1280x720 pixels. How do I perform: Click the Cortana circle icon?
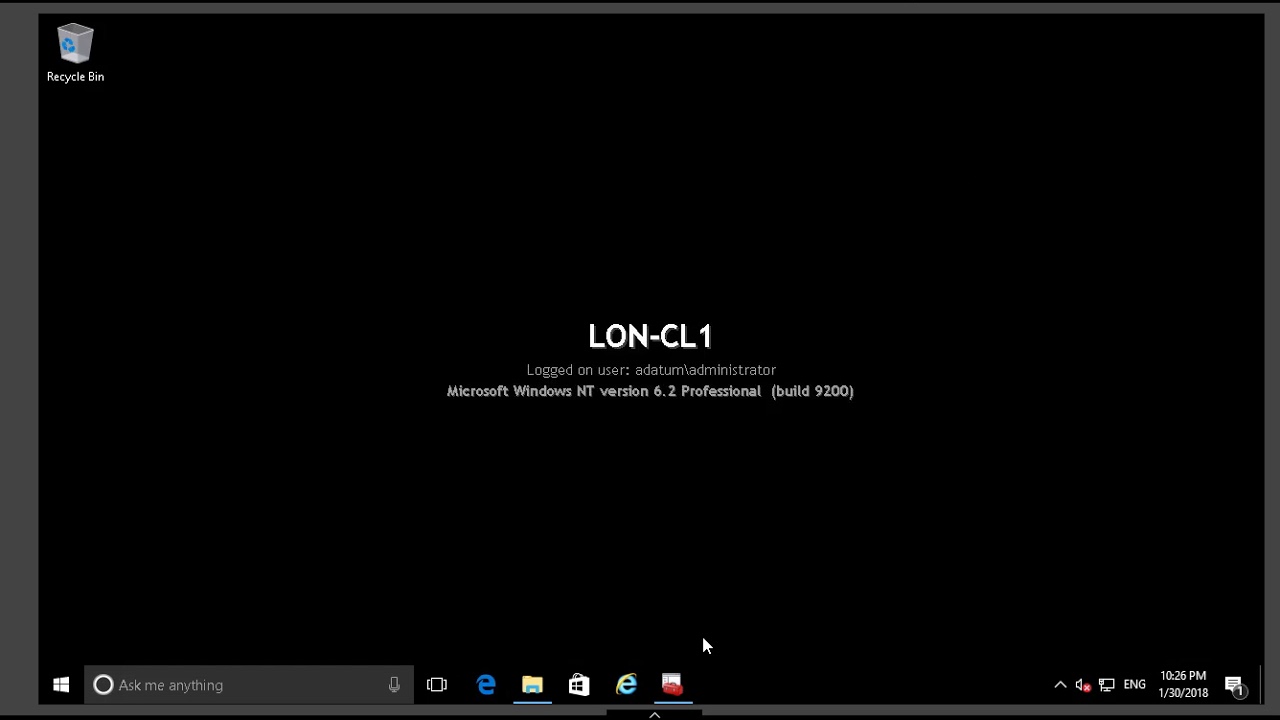[x=103, y=685]
